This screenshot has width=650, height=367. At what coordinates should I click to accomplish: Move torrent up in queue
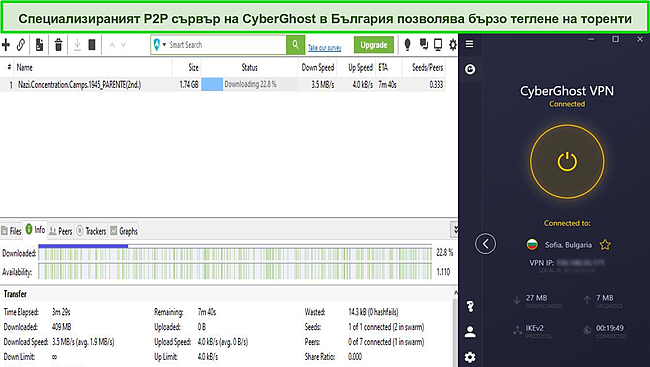(x=112, y=45)
